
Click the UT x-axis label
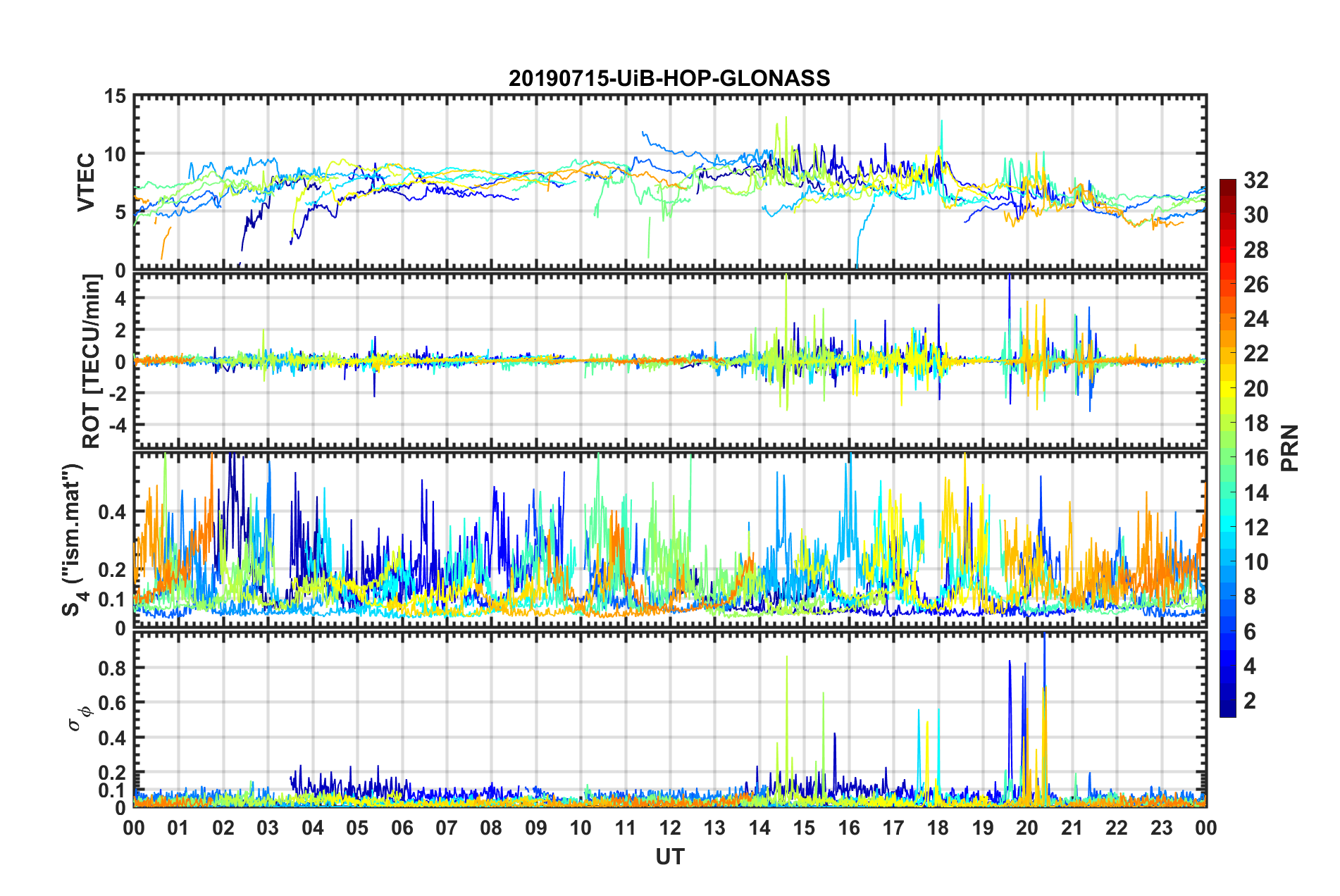(669, 857)
